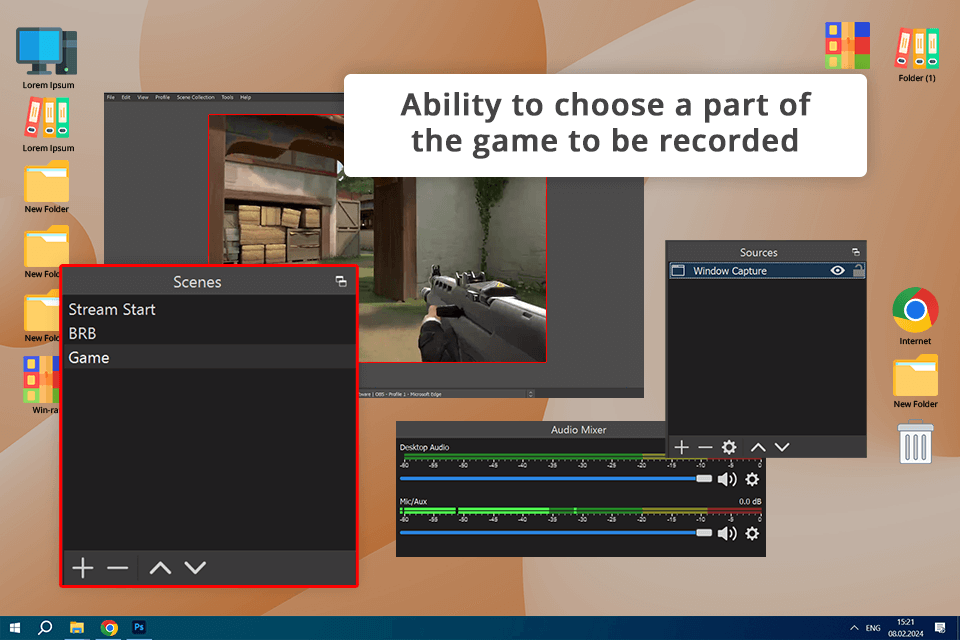Undock the Sources panel with the pop-out icon

tap(856, 252)
